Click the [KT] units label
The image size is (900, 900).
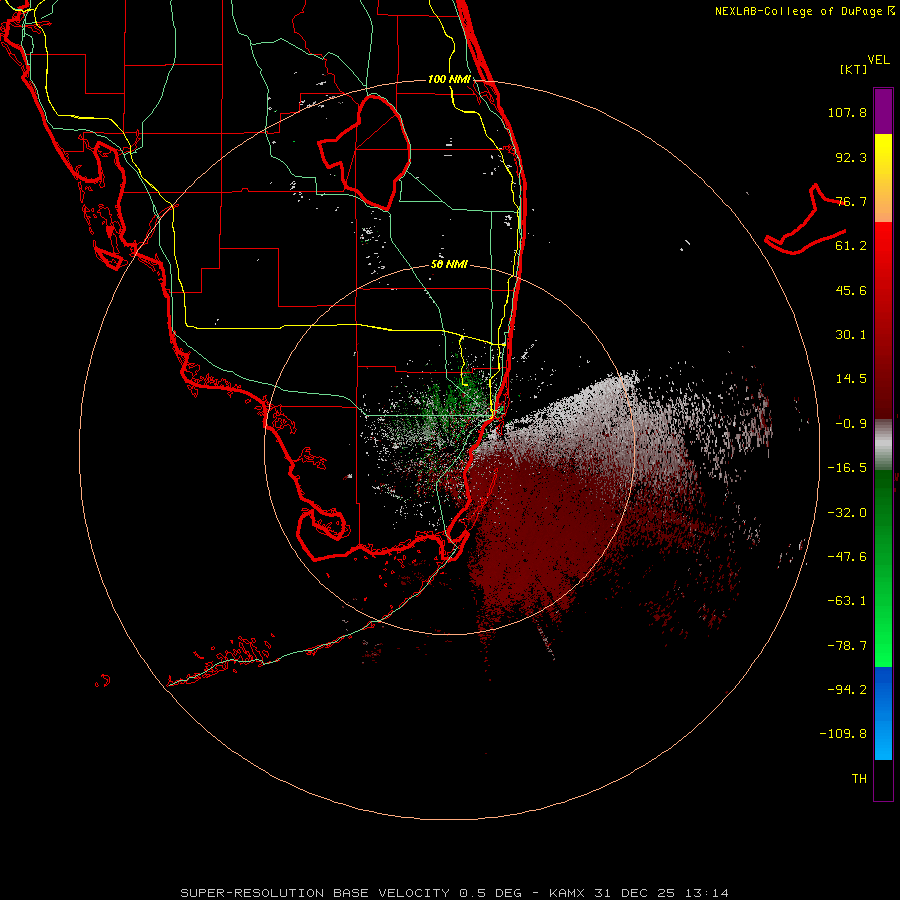854,69
